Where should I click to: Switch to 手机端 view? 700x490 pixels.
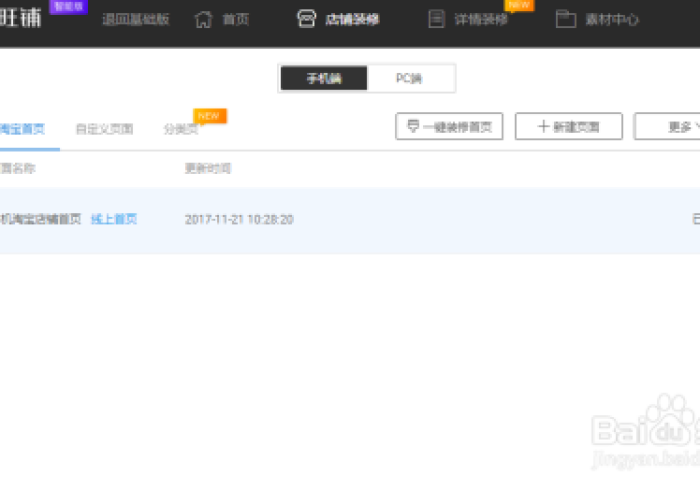click(324, 78)
